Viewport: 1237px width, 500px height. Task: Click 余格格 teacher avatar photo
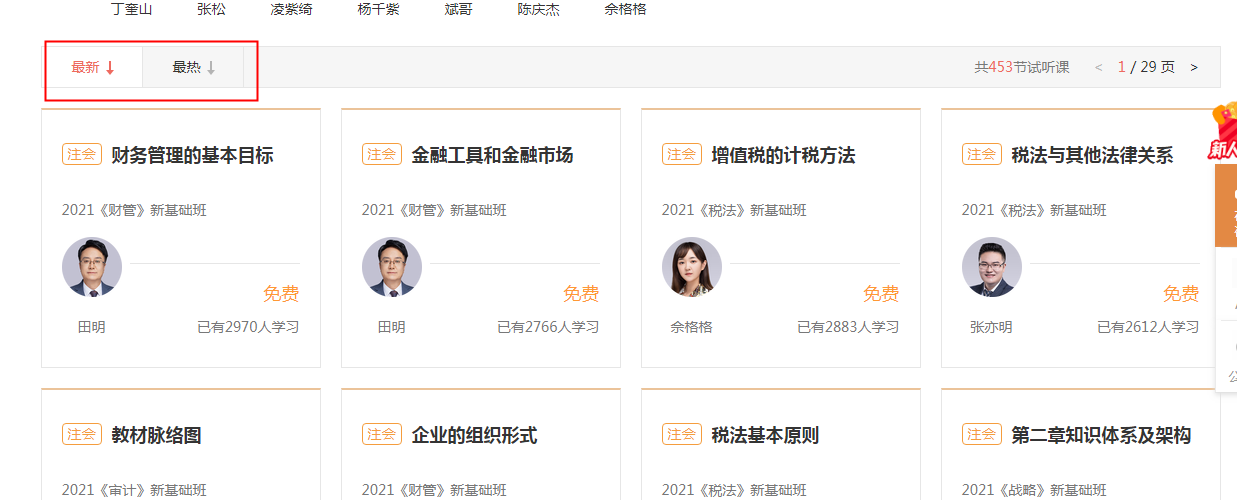coord(692,267)
